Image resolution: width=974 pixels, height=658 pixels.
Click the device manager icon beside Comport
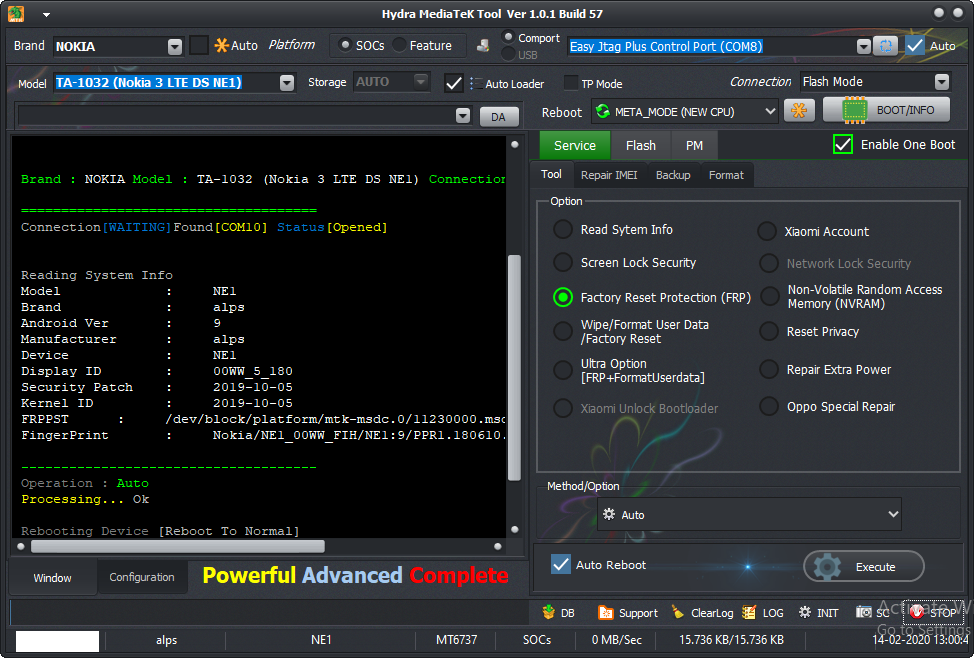[483, 45]
